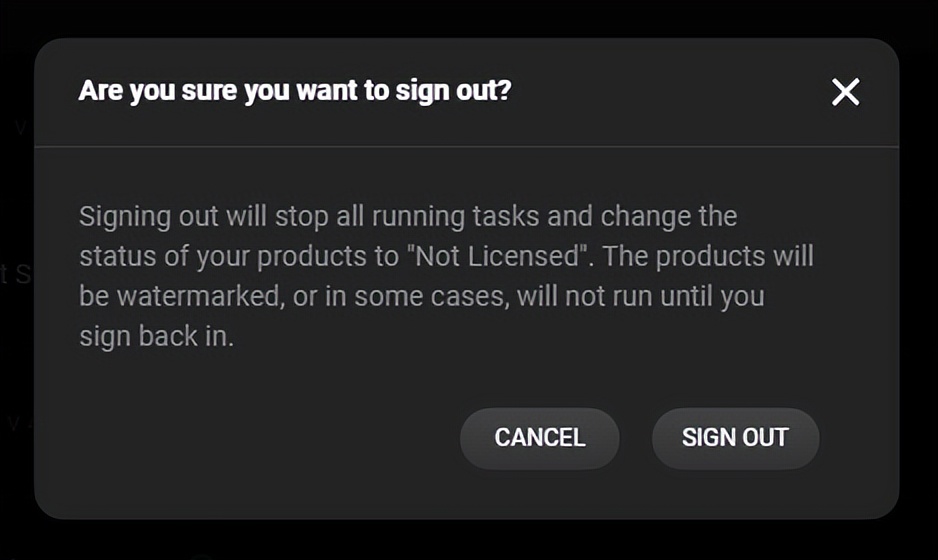Click the dimmed backdrop above the dialog

click(468, 17)
